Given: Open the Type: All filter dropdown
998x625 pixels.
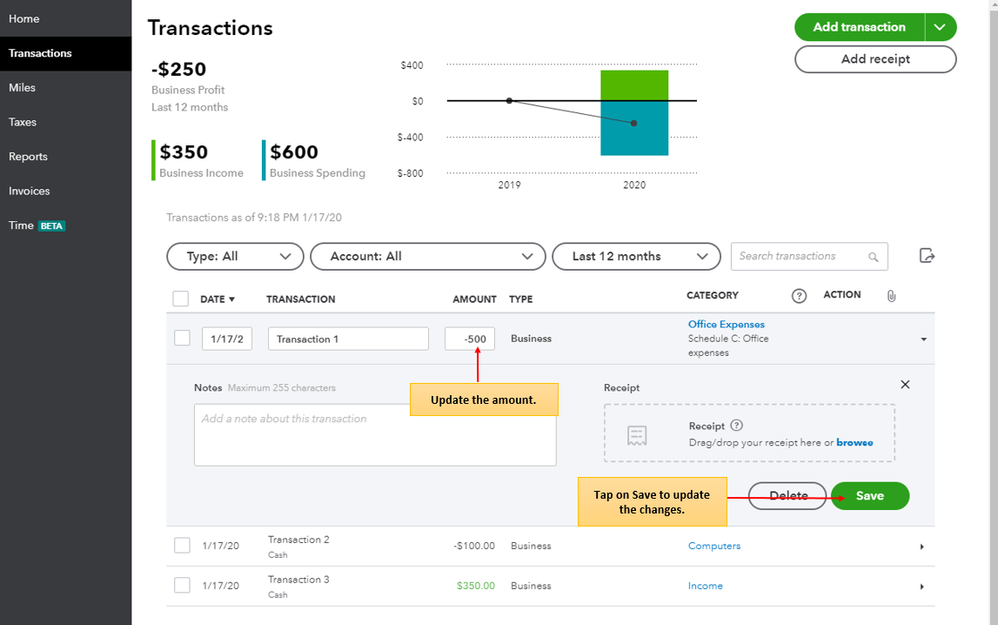Looking at the screenshot, I should [235, 256].
